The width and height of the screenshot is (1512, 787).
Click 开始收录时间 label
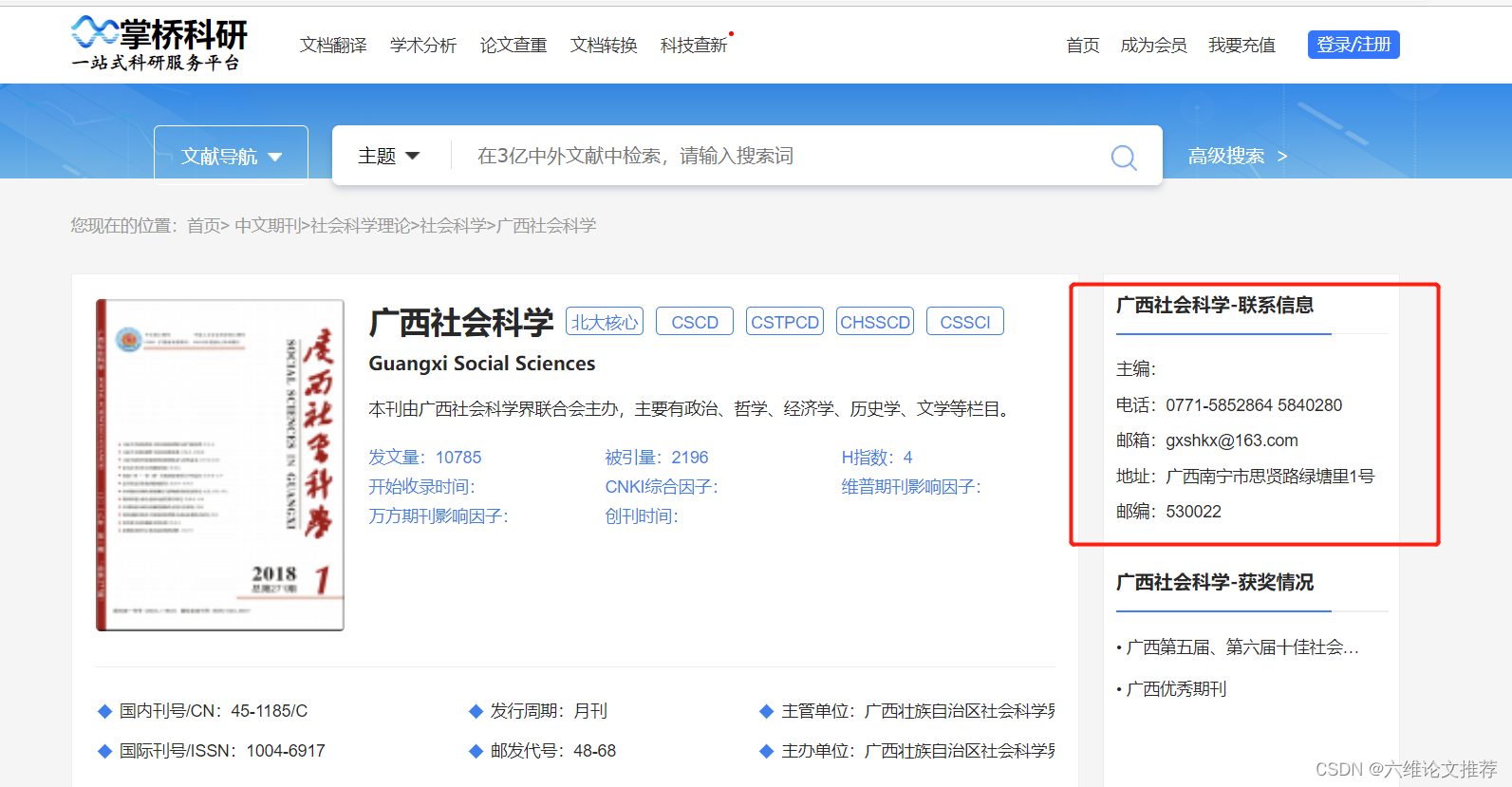click(x=421, y=487)
